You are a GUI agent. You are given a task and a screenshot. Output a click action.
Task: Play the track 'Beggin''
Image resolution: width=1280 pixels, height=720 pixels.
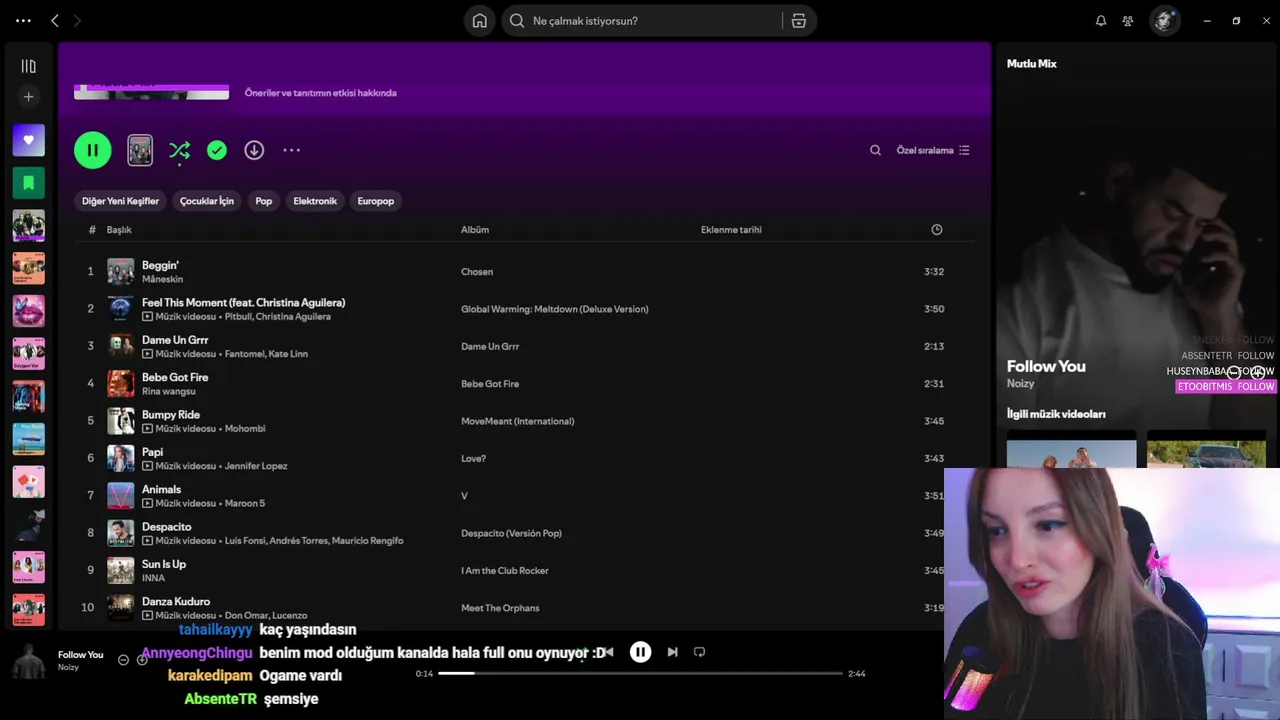160,265
